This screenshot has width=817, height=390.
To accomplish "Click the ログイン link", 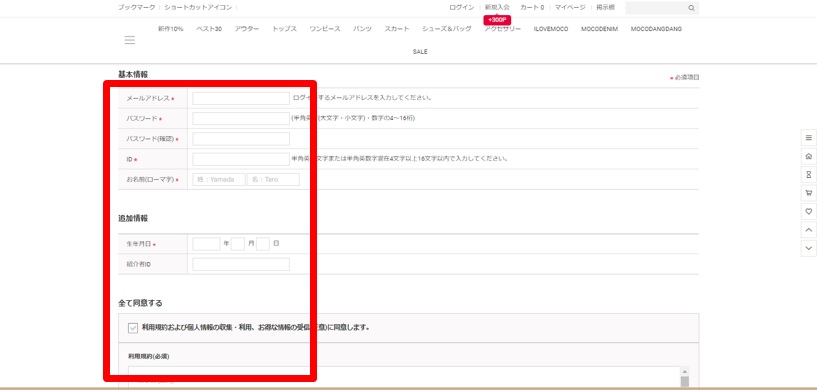I will click(462, 7).
